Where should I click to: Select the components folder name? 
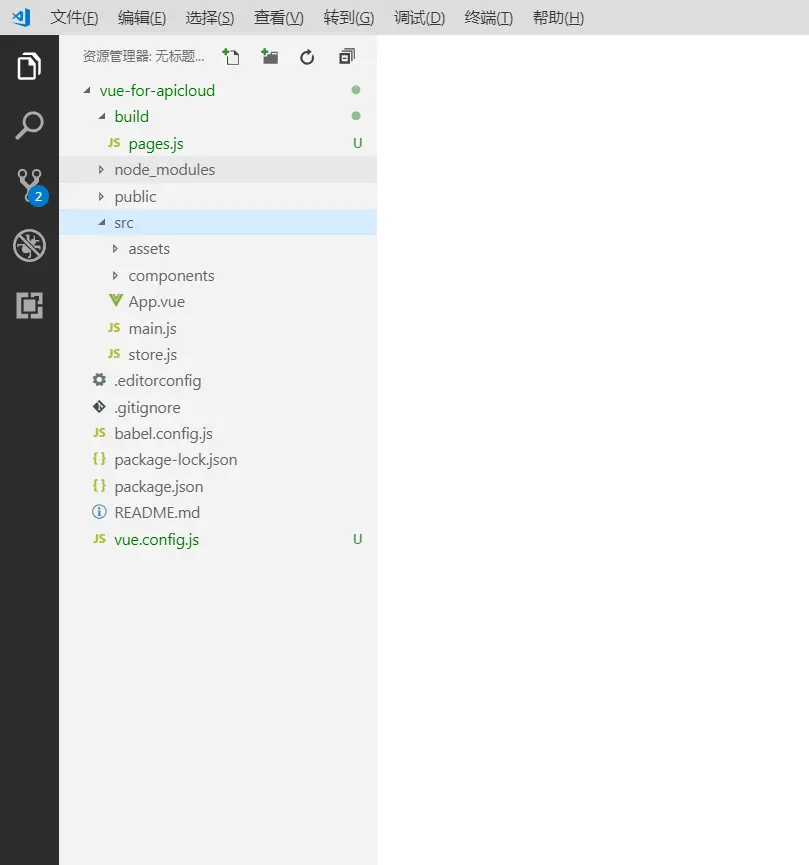click(171, 275)
